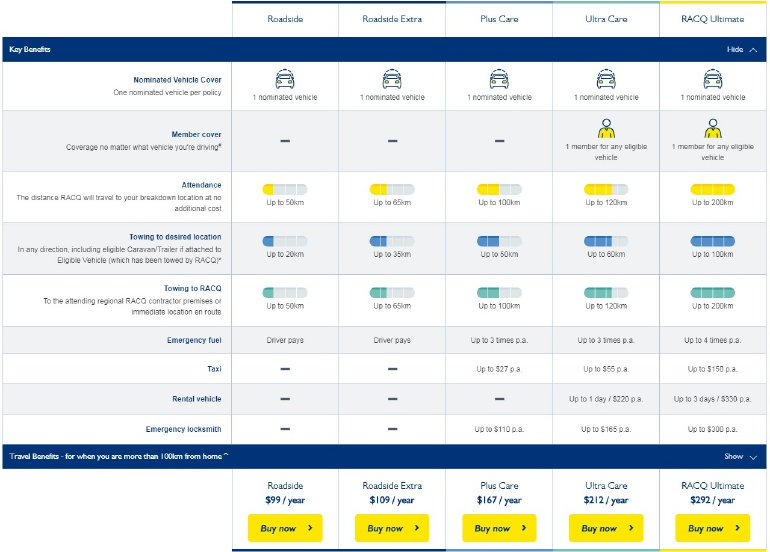Select the Ultra Care column header
770x552 pixels.
[x=606, y=19]
